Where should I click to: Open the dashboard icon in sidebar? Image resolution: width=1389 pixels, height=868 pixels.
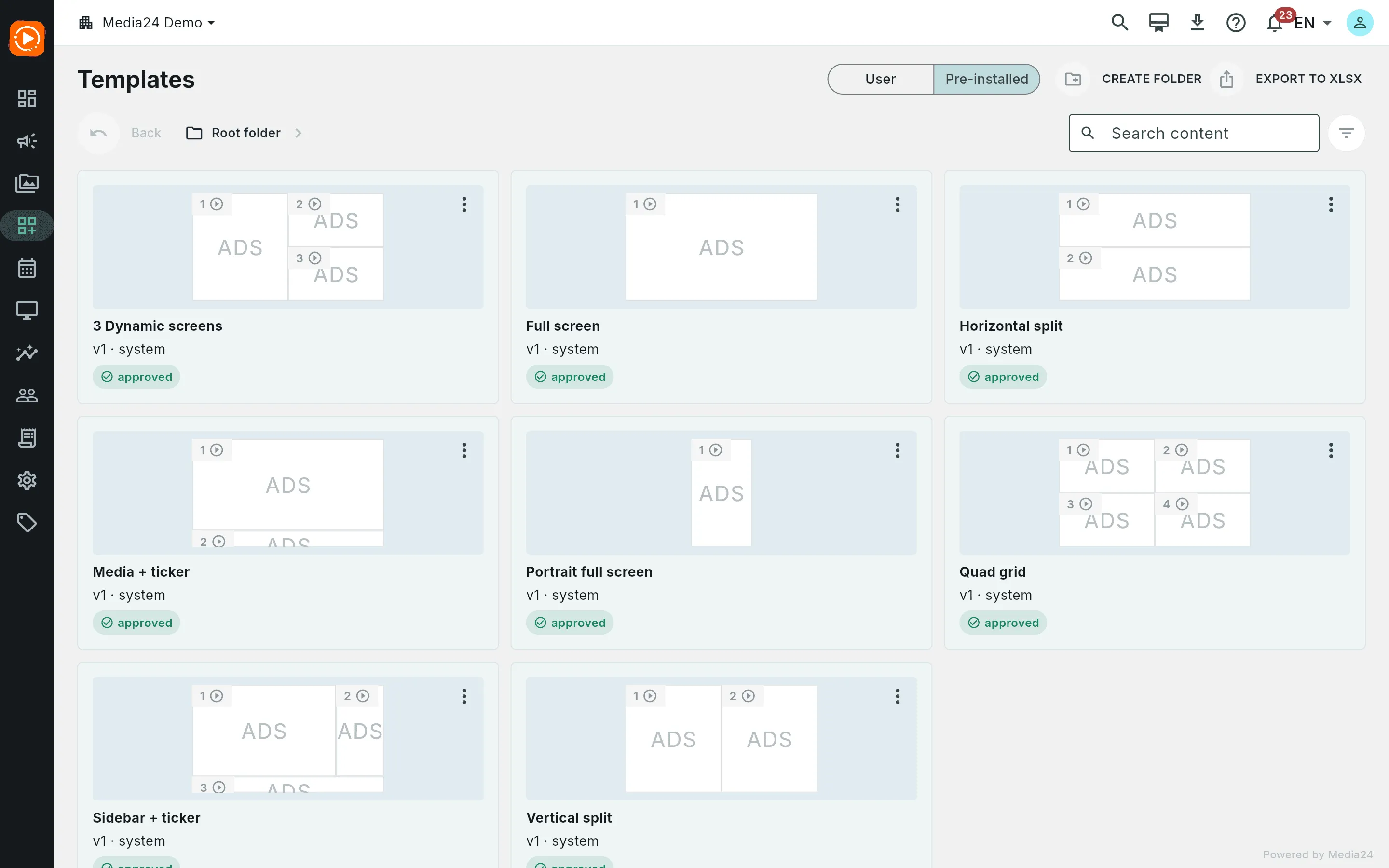tap(27, 98)
